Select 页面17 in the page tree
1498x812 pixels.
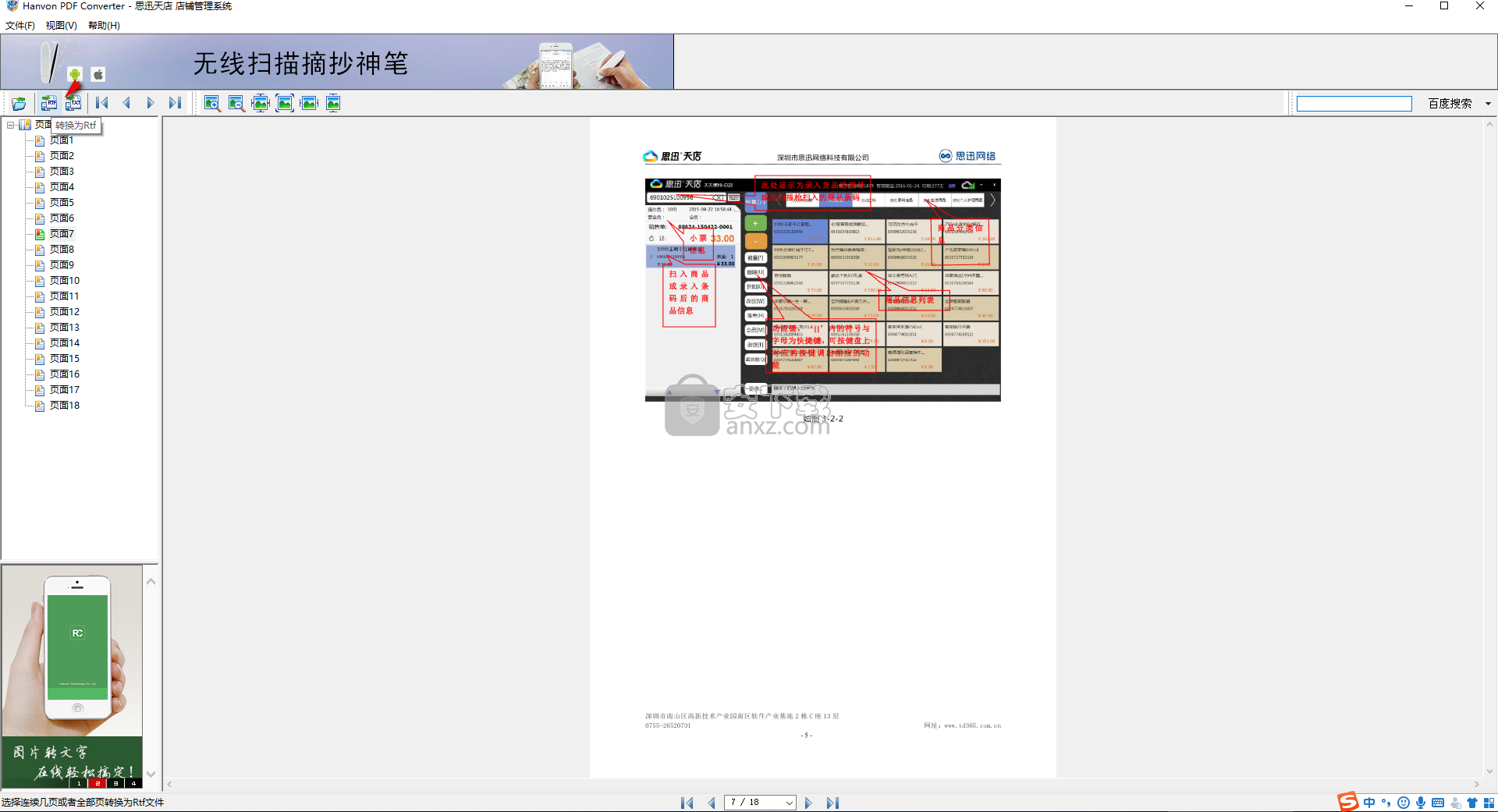(x=64, y=390)
